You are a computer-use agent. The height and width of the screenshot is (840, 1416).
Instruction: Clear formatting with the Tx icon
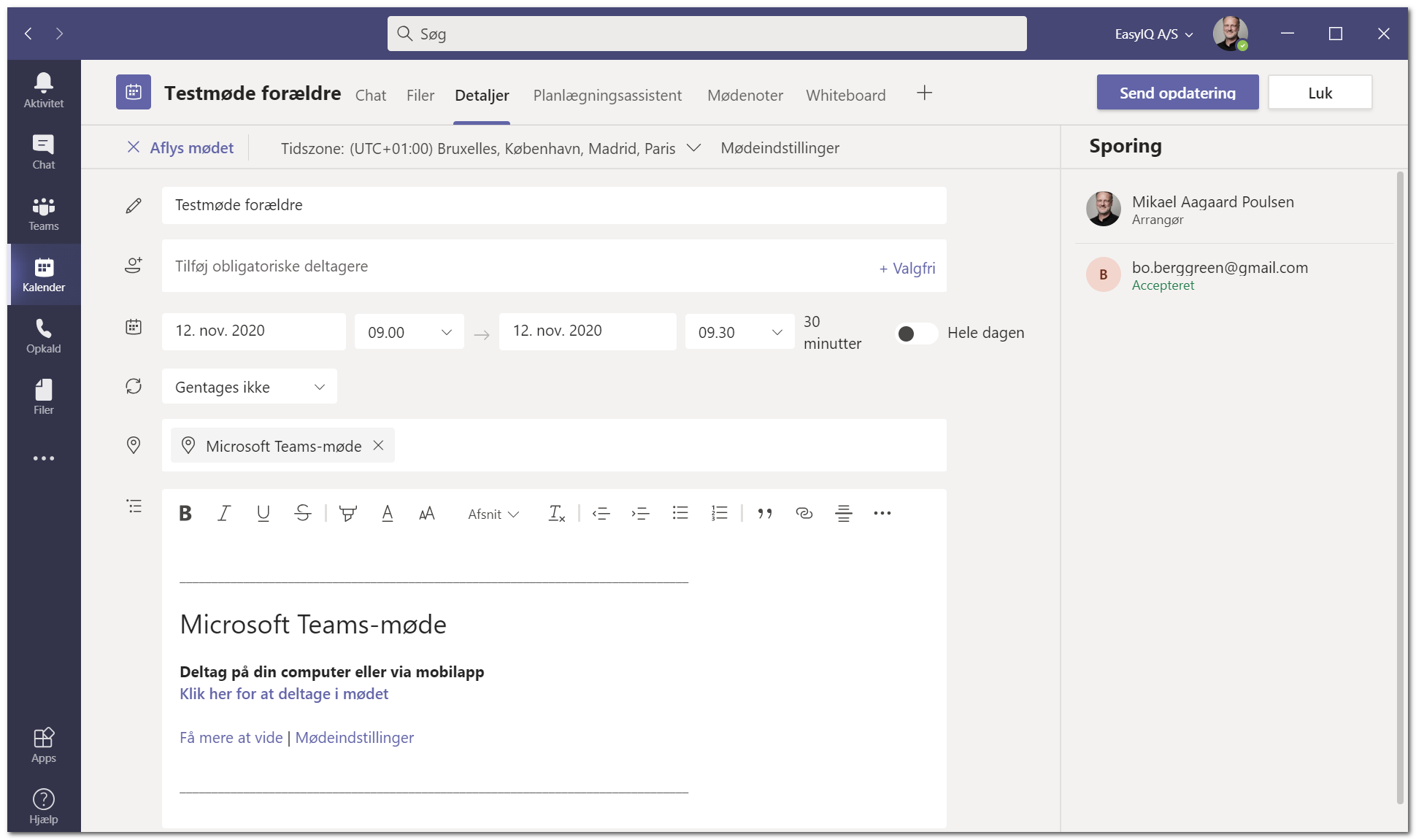coord(557,514)
